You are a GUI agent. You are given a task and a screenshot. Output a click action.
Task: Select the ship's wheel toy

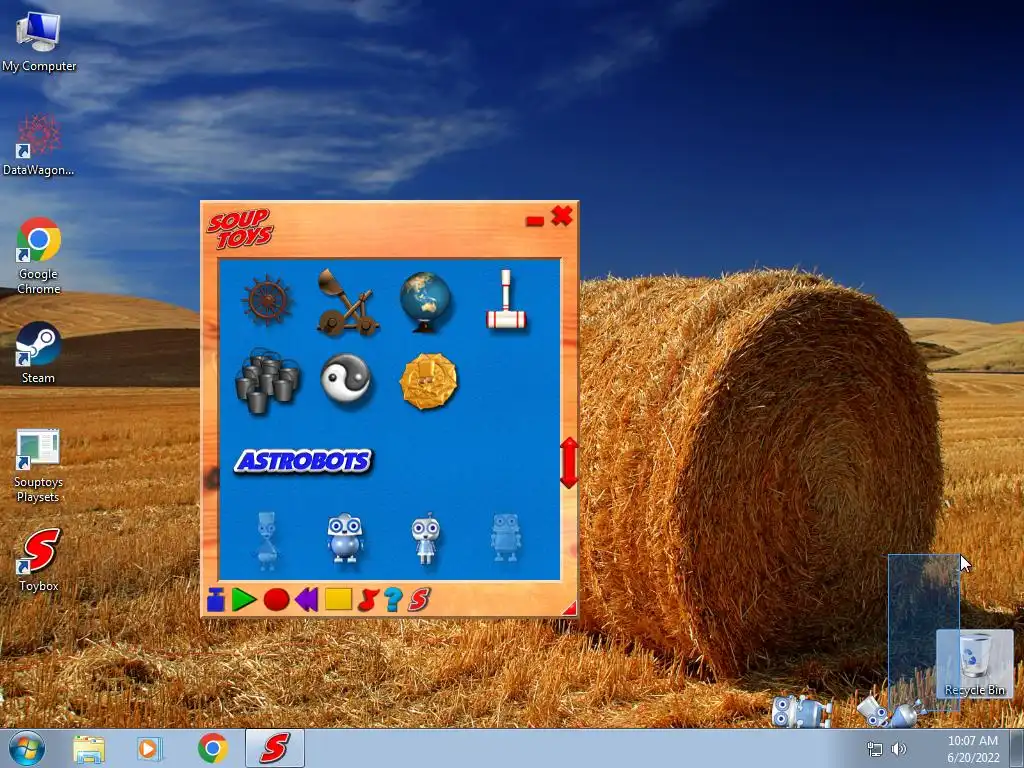(266, 301)
